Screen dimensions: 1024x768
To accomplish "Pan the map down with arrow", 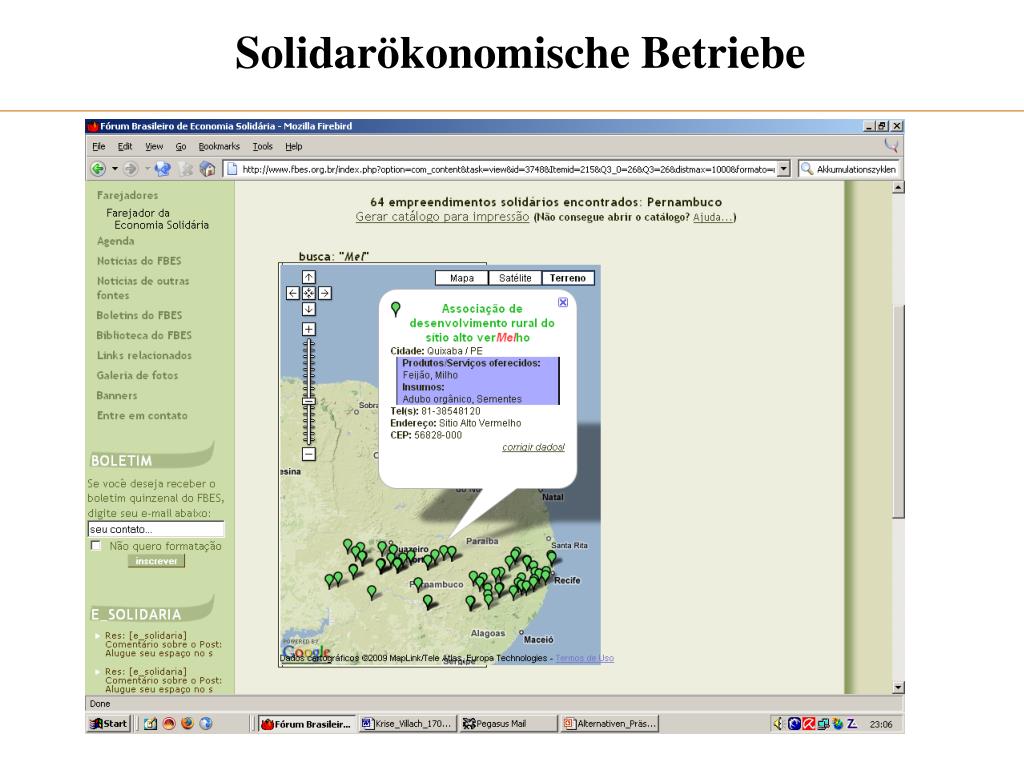I will (x=309, y=309).
